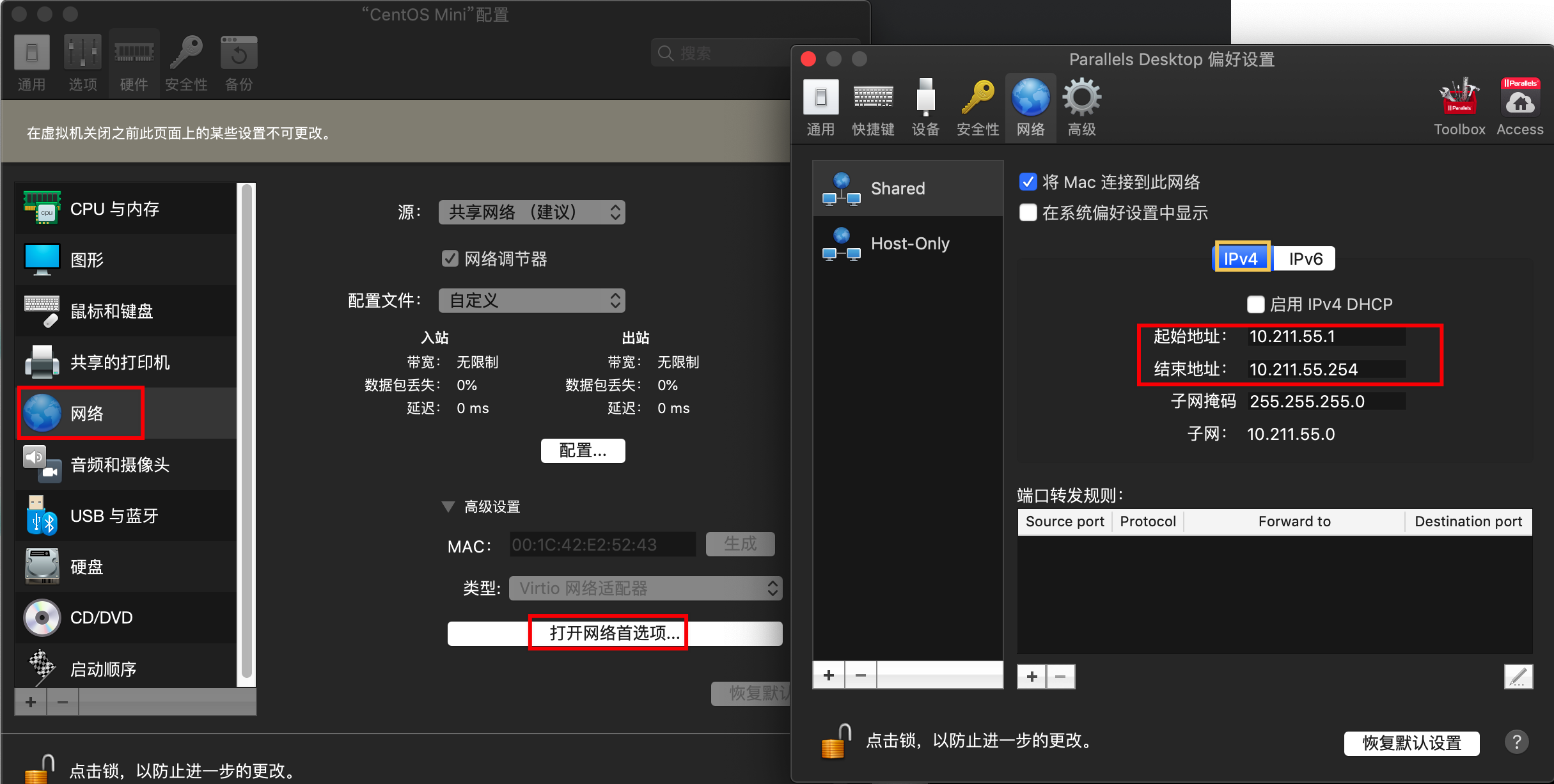Select 音频和摄像头 in hardware list
This screenshot has height=784, width=1554.
pos(126,464)
